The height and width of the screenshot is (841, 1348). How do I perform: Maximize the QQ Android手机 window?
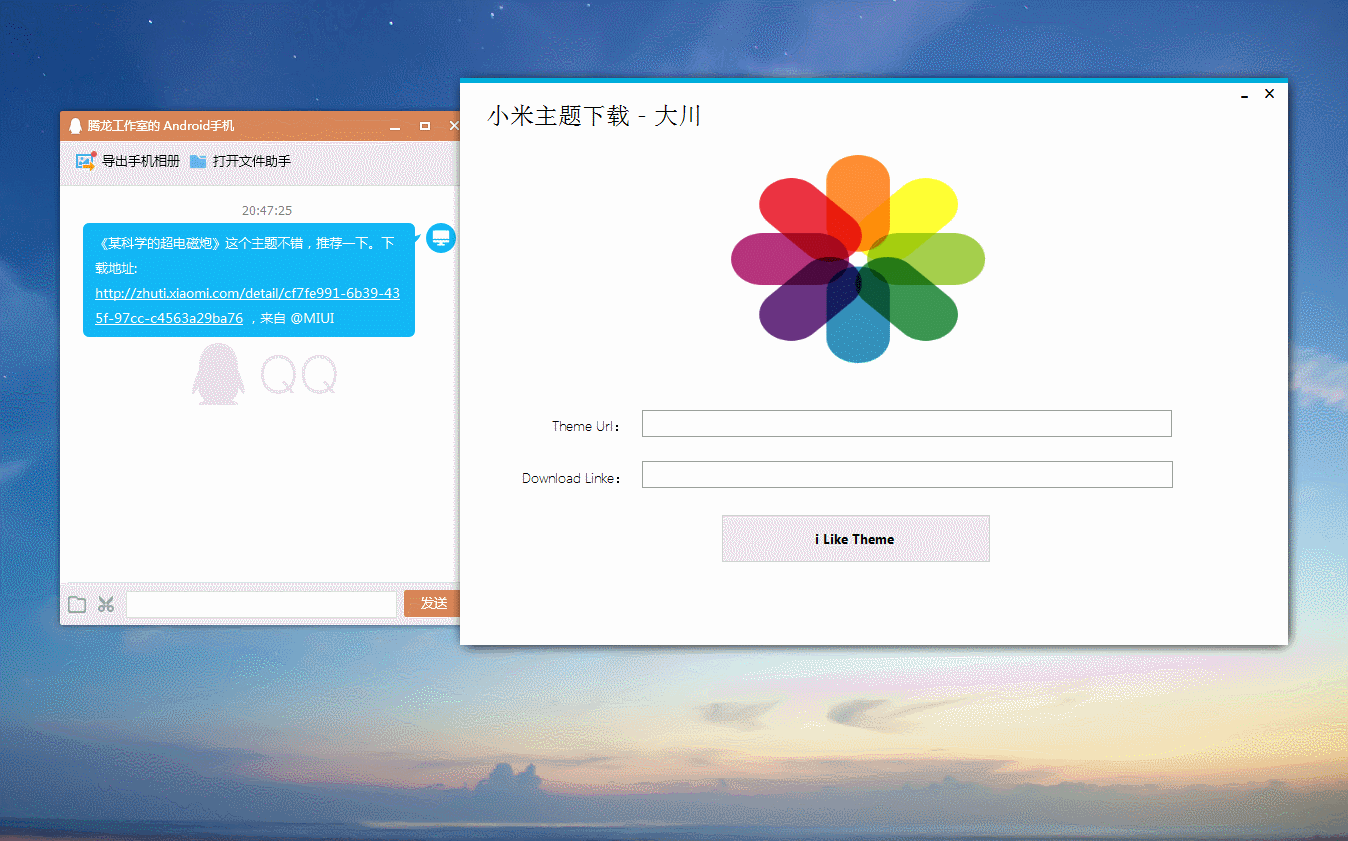point(425,126)
